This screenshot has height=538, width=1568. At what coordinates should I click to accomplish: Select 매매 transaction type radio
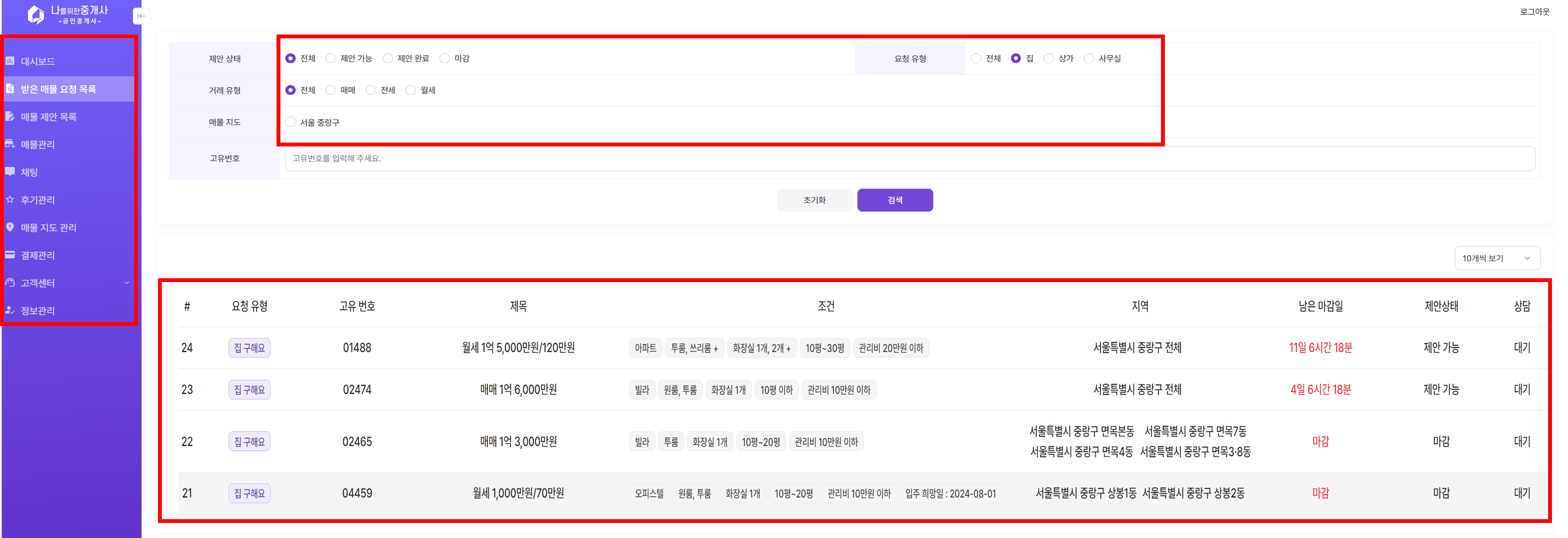pos(331,90)
